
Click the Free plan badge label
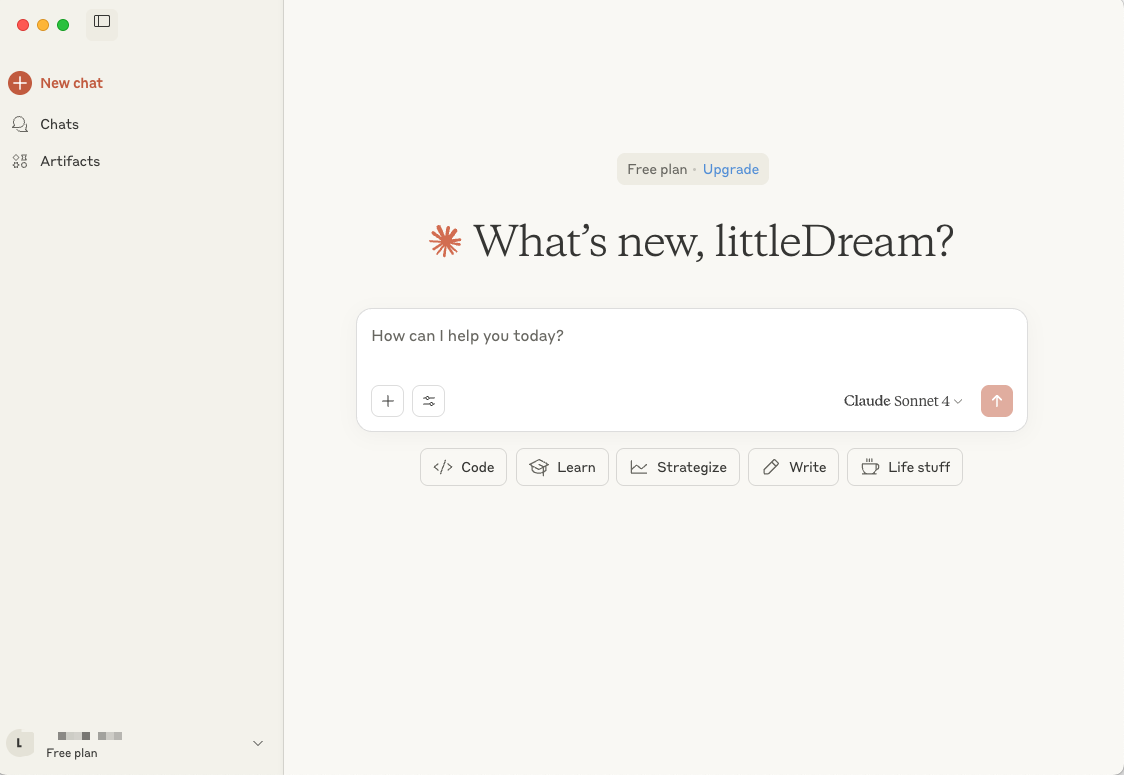click(657, 169)
